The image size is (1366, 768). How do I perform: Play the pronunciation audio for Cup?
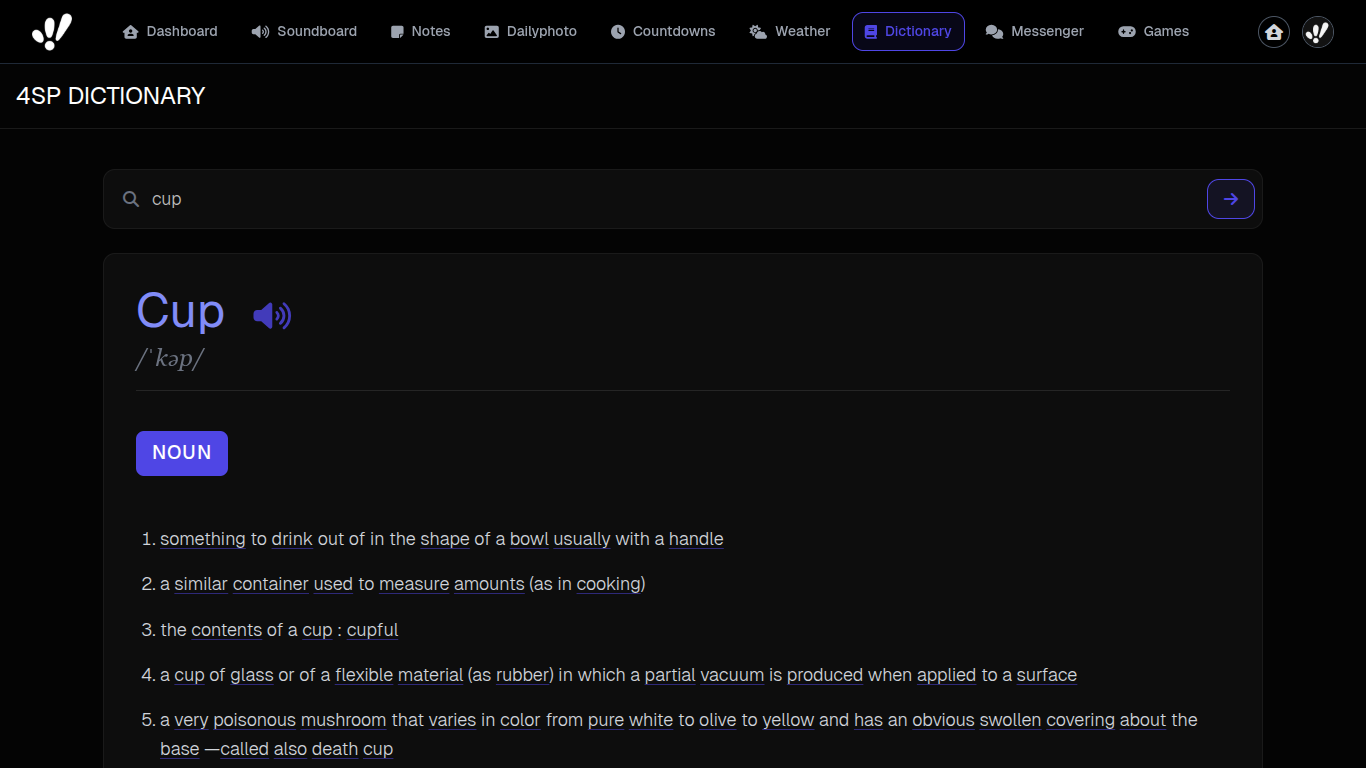click(271, 314)
